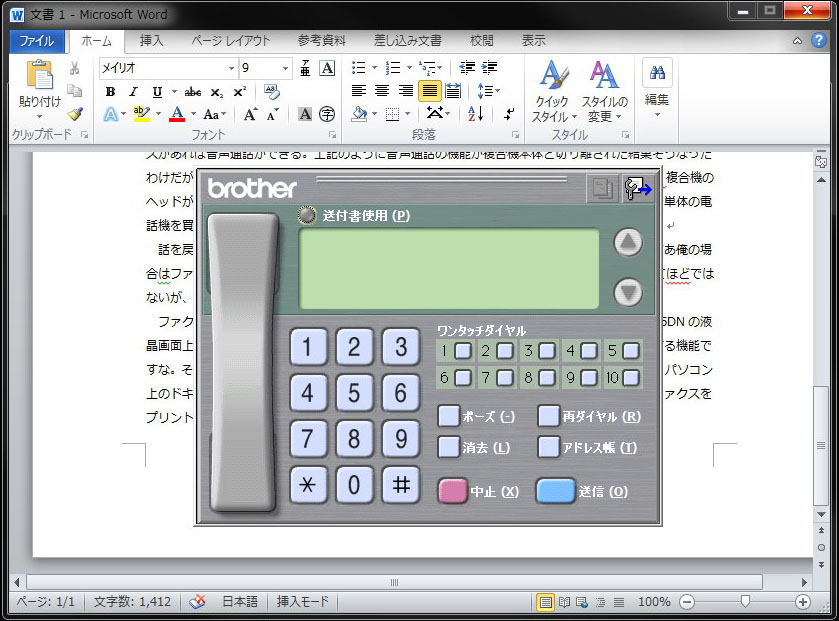The height and width of the screenshot is (621, 839).
Task: Open the メイリオ font dropdown
Action: click(231, 67)
